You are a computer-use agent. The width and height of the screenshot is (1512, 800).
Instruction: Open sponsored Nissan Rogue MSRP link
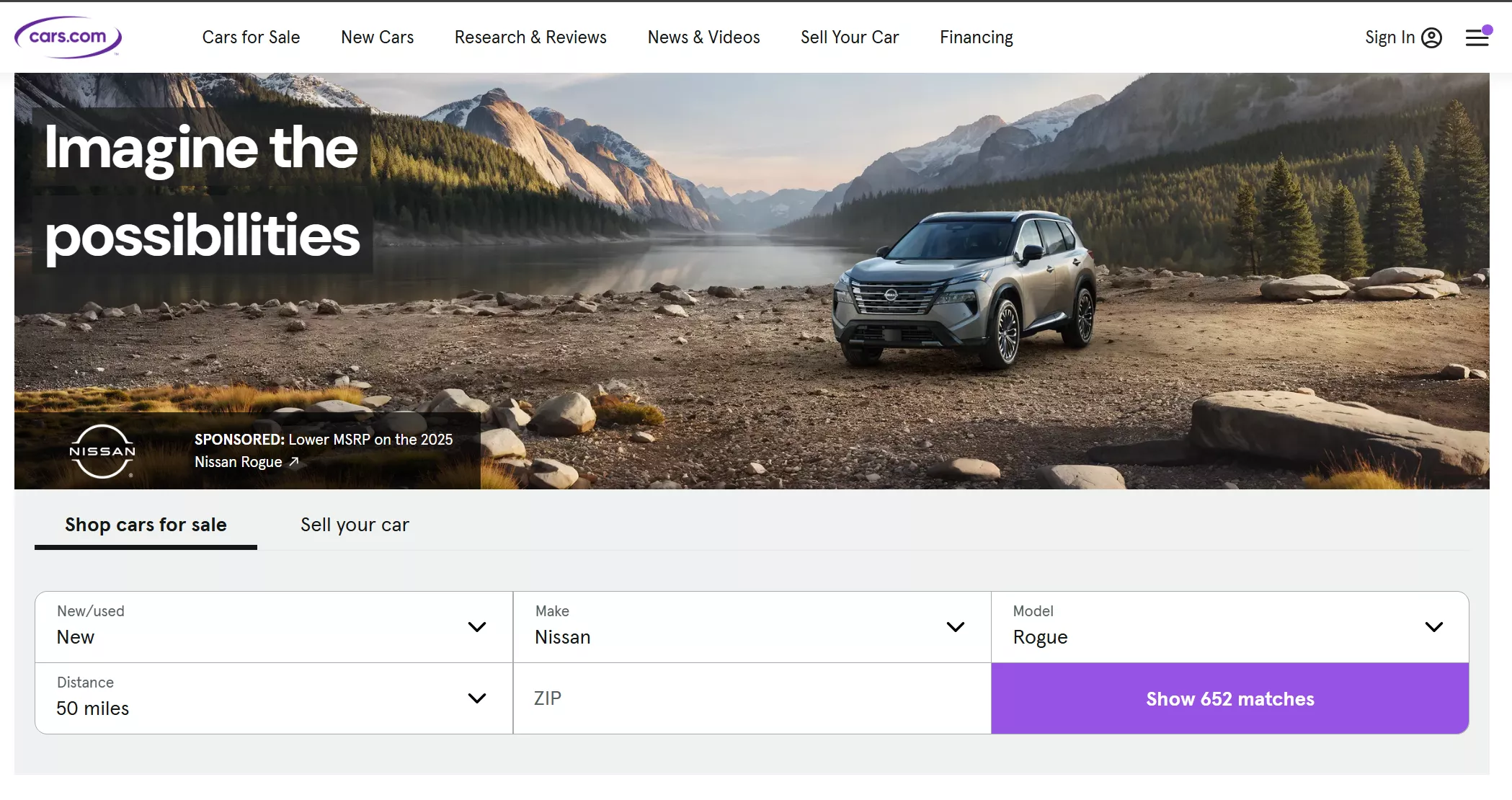(324, 450)
